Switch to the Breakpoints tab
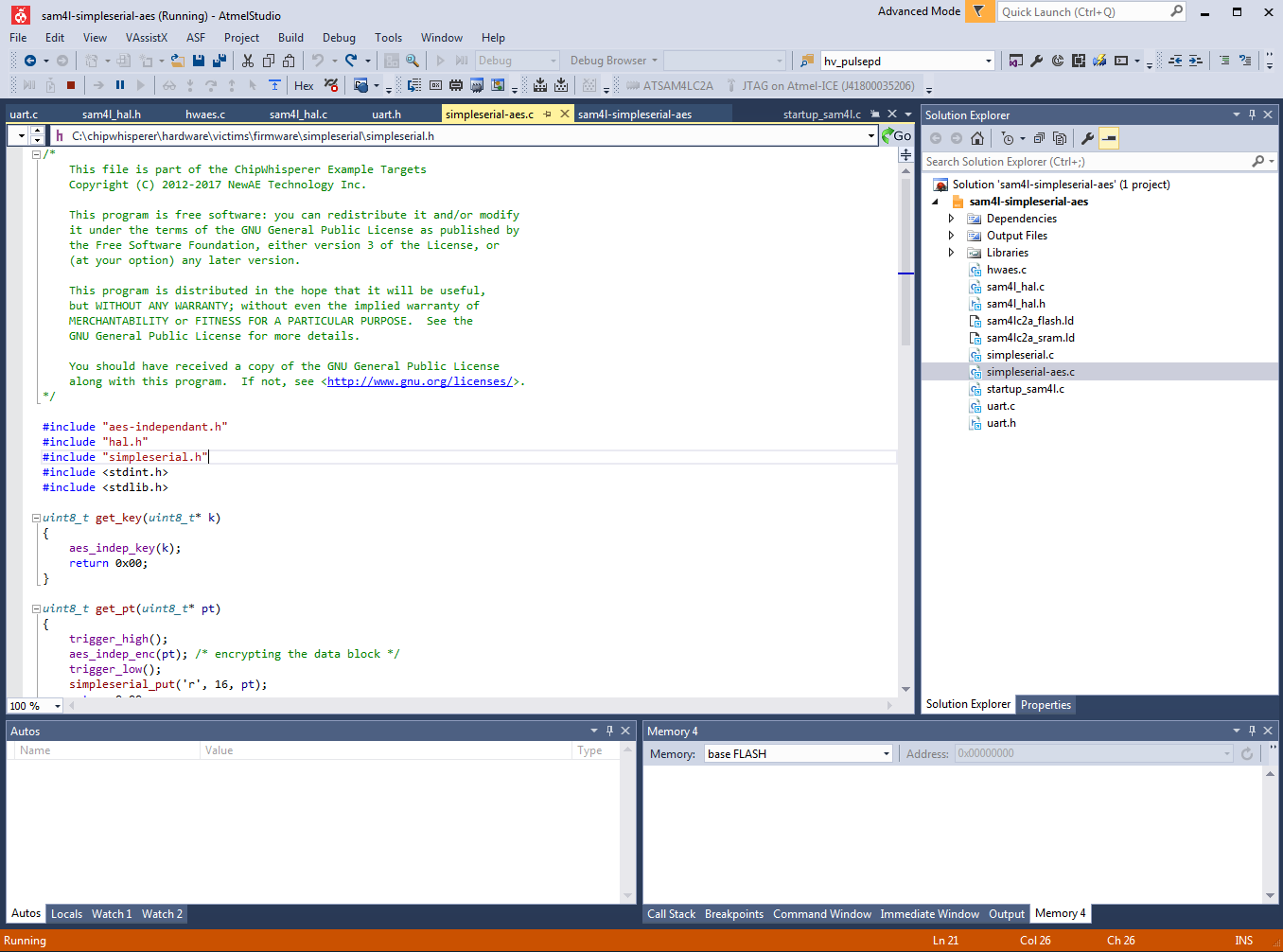1283x952 pixels. click(734, 914)
